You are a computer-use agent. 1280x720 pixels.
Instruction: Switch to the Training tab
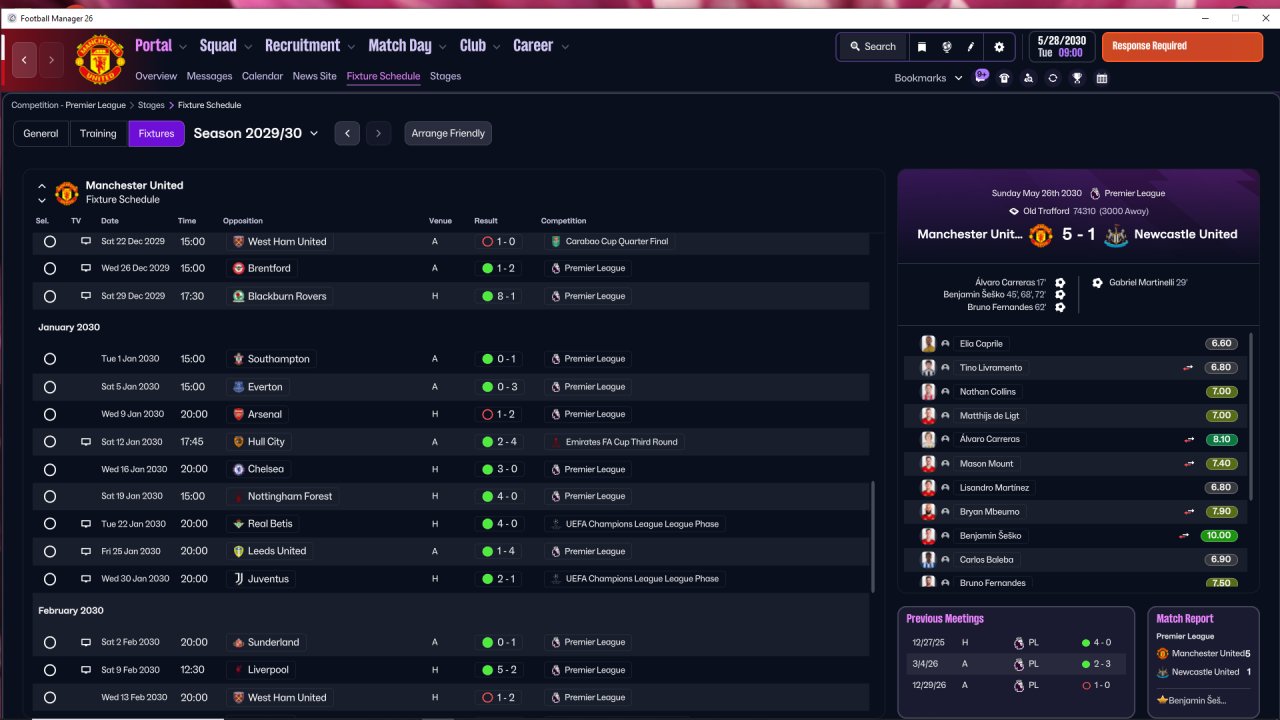coord(99,133)
